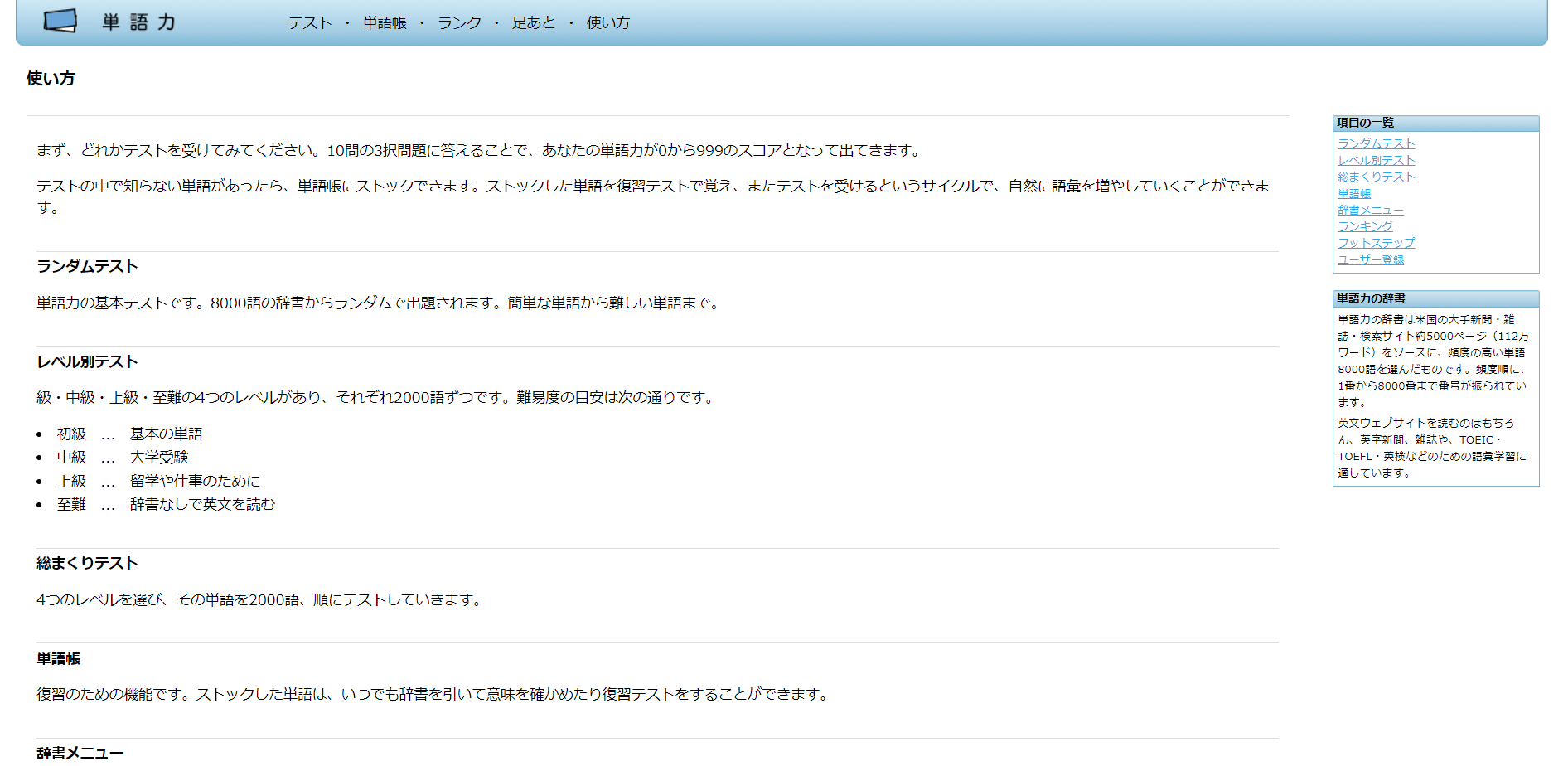Jump to 辞書メニュー via the sidebar link
The width and height of the screenshot is (1568, 766).
click(1370, 210)
